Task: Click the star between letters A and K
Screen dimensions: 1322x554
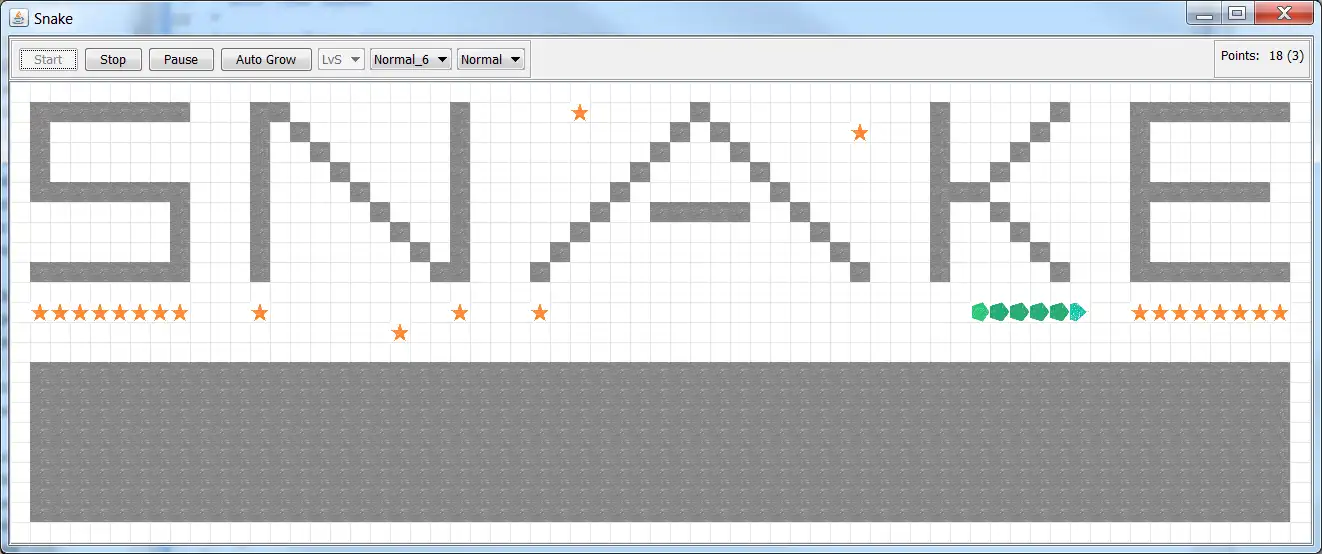Action: 860,132
